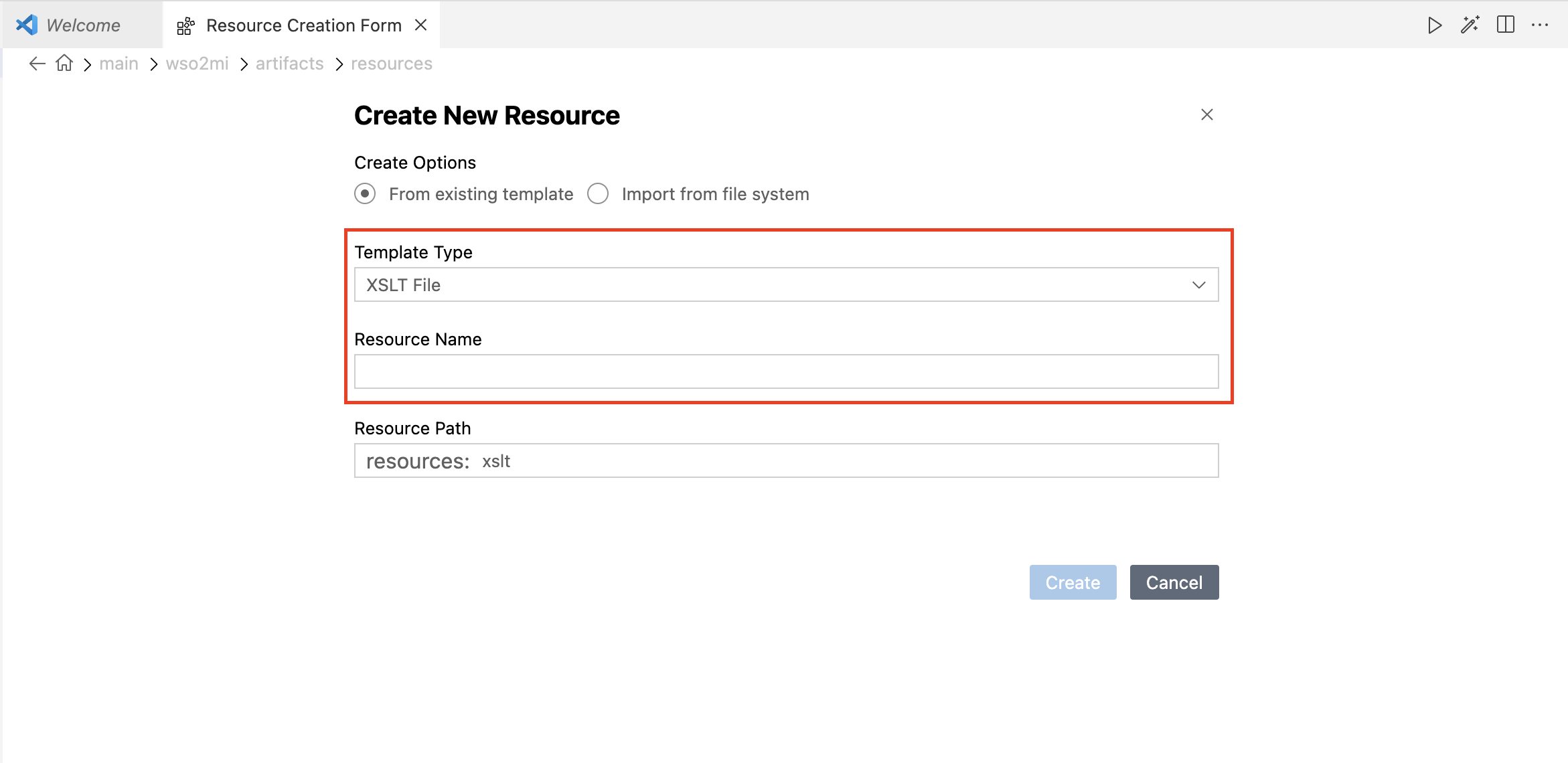1568x763 pixels.
Task: Switch to the Welcome tab
Action: click(83, 25)
